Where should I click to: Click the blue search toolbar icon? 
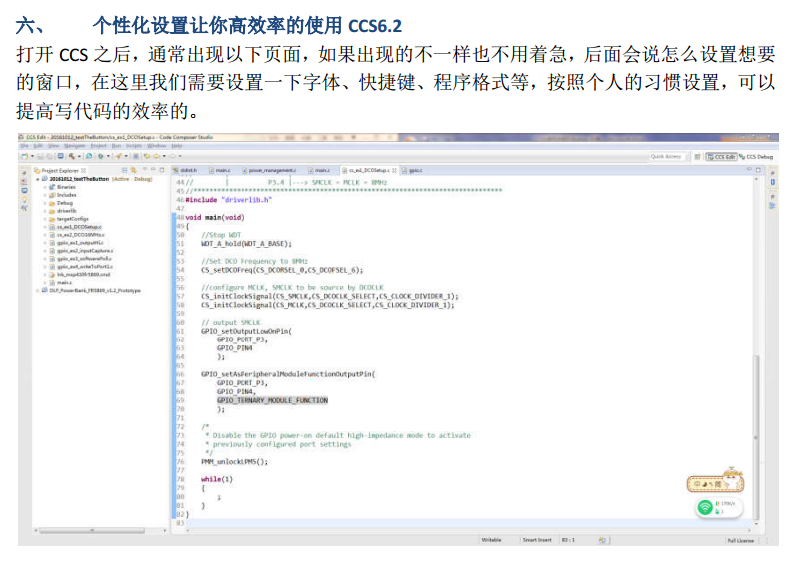click(89, 156)
